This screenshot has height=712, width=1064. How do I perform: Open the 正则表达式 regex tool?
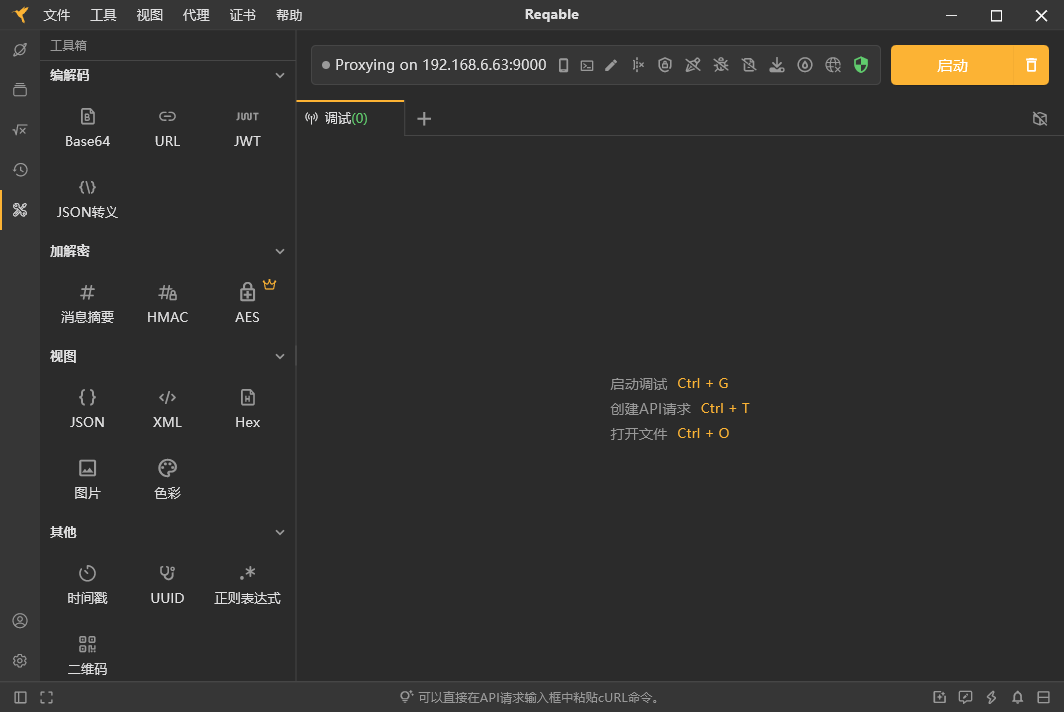247,584
